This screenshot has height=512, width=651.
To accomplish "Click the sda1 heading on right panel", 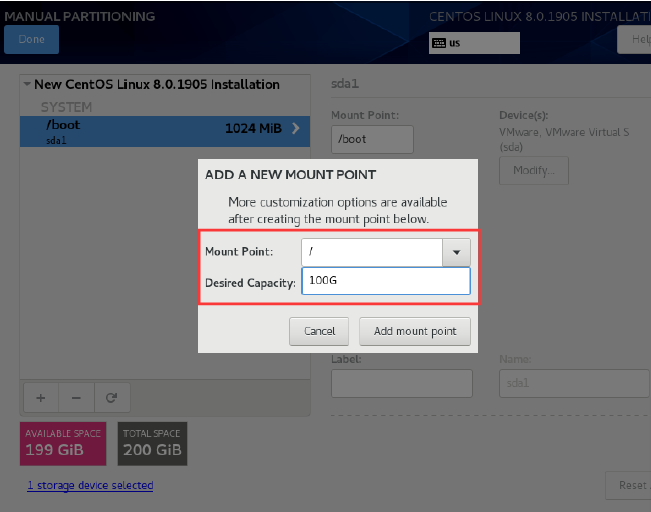I will pyautogui.click(x=345, y=84).
